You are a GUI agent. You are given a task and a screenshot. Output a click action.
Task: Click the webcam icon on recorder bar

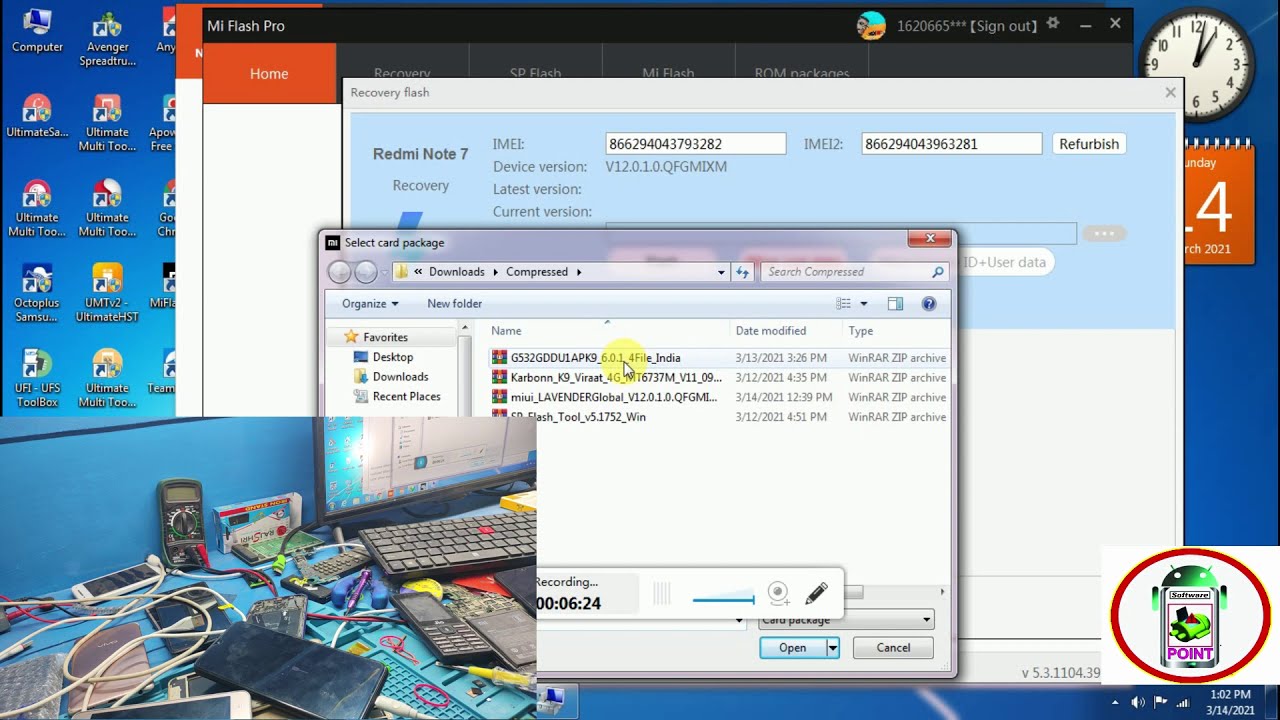(778, 593)
